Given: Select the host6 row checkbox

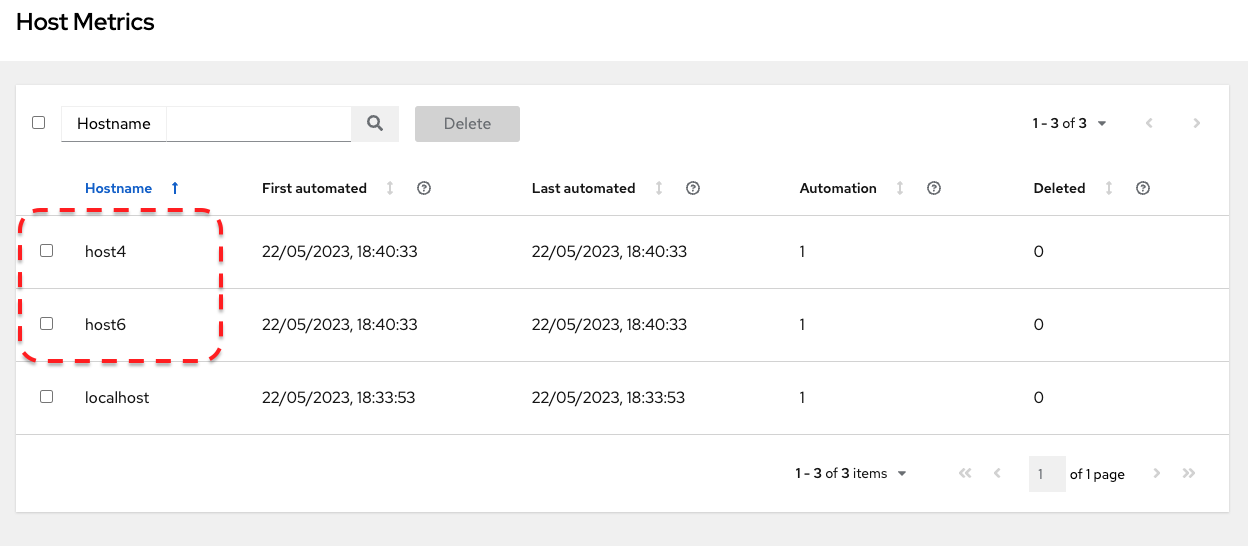Looking at the screenshot, I should [46, 324].
